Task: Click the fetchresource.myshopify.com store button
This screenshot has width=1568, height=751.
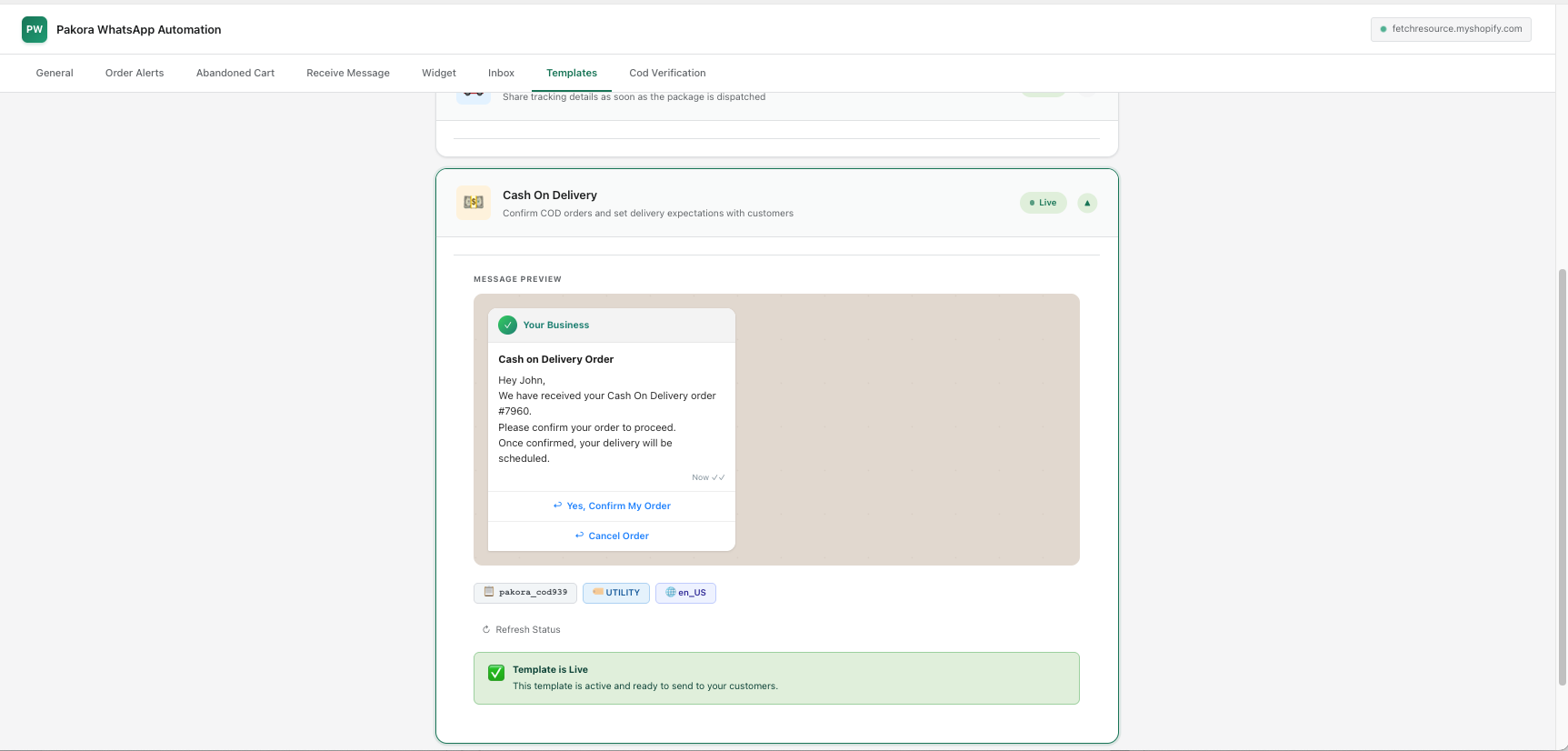Action: click(1451, 29)
